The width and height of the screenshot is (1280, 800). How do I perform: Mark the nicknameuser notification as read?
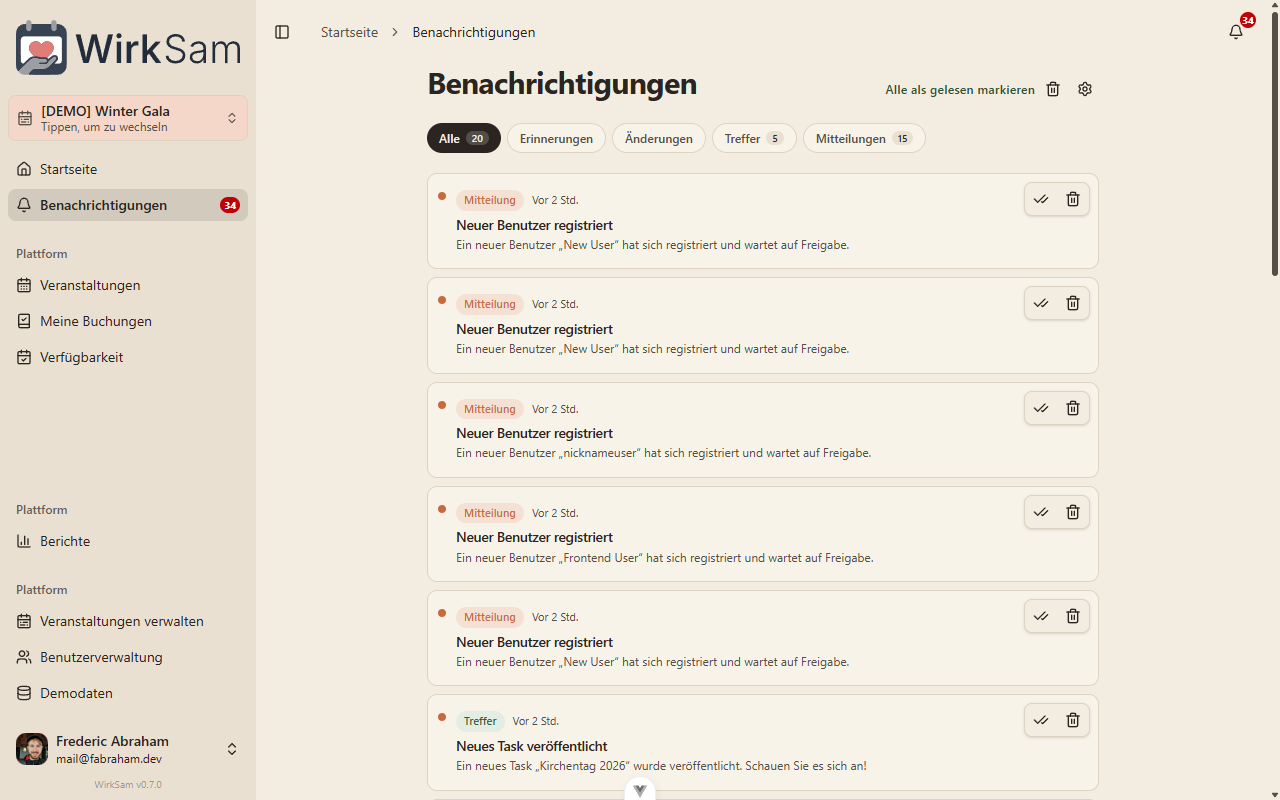(x=1041, y=408)
